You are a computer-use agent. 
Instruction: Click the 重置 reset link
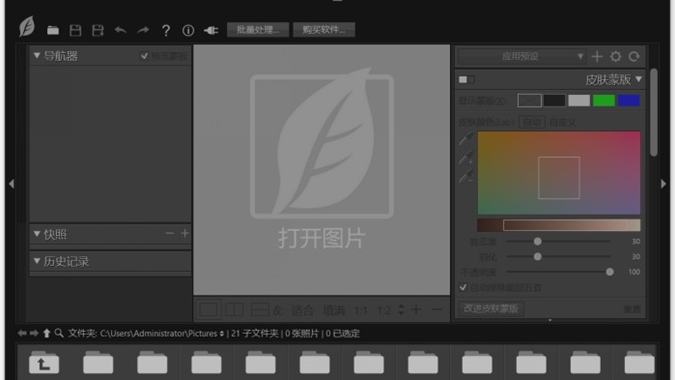[x=632, y=309]
